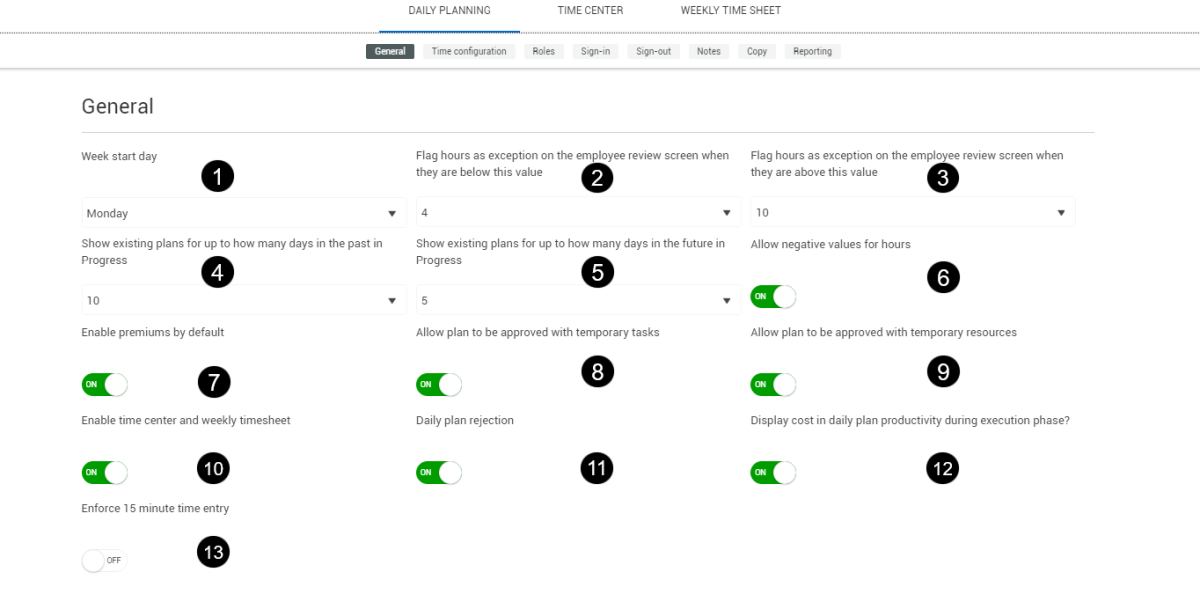Open the exception above-value dropdown showing 10
This screenshot has width=1200, height=609.
(912, 213)
